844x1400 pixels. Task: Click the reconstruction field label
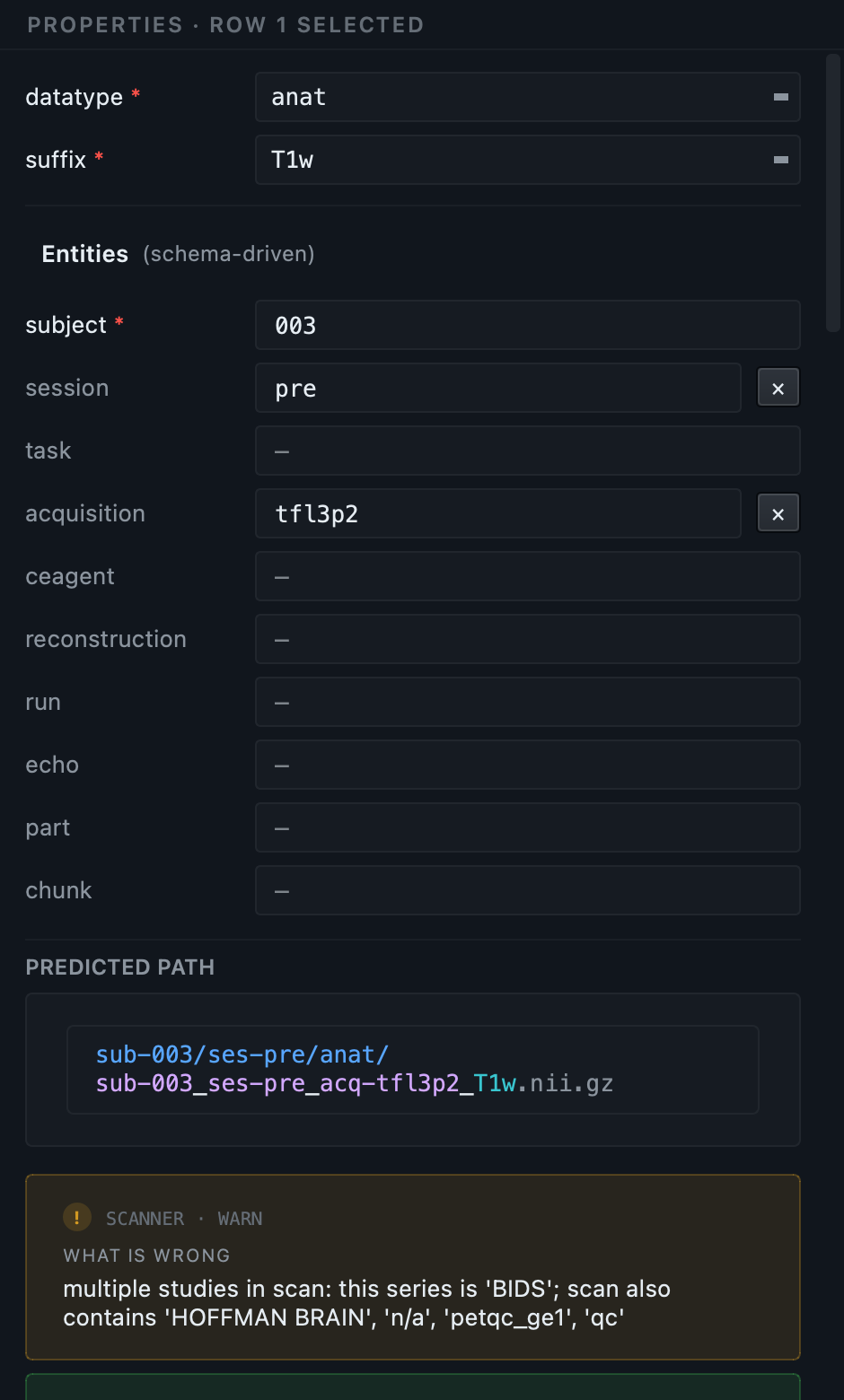106,639
